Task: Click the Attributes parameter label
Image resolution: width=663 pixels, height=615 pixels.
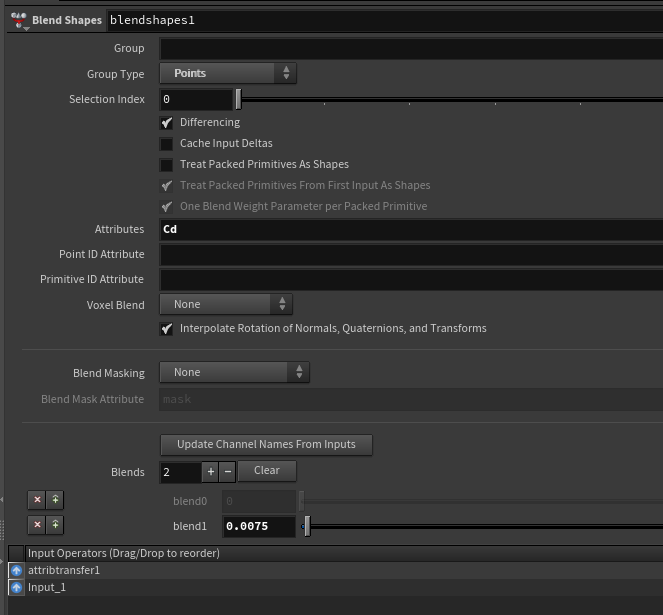Action: click(119, 229)
